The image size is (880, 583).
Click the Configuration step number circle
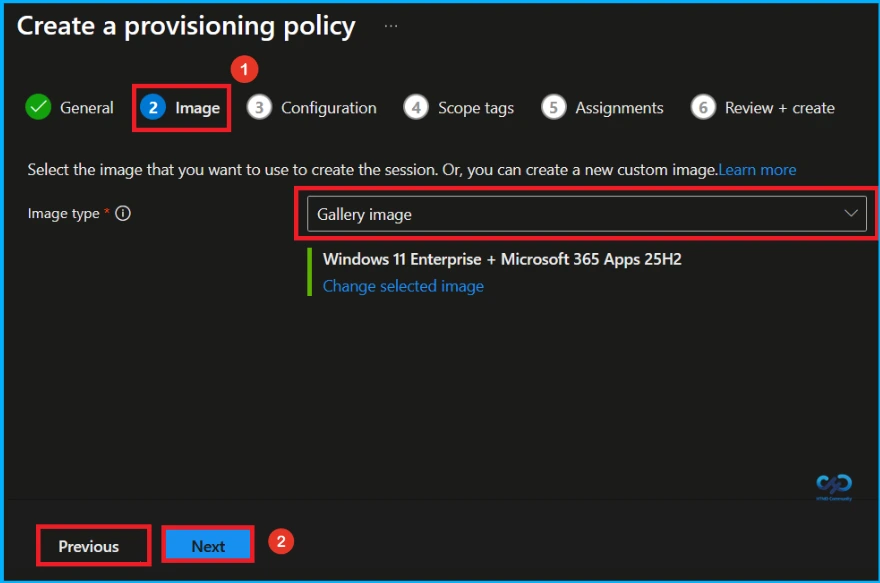[258, 107]
